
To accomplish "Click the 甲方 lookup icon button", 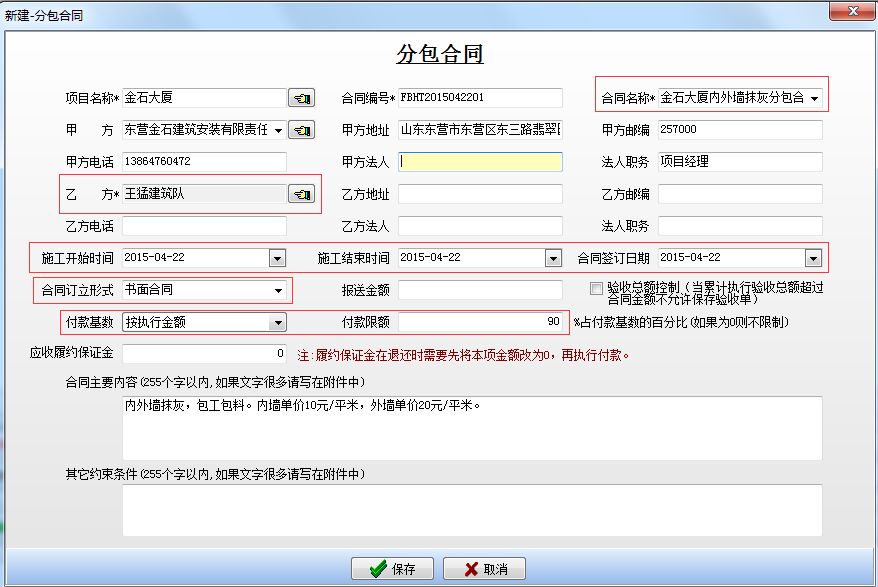I will point(301,130).
